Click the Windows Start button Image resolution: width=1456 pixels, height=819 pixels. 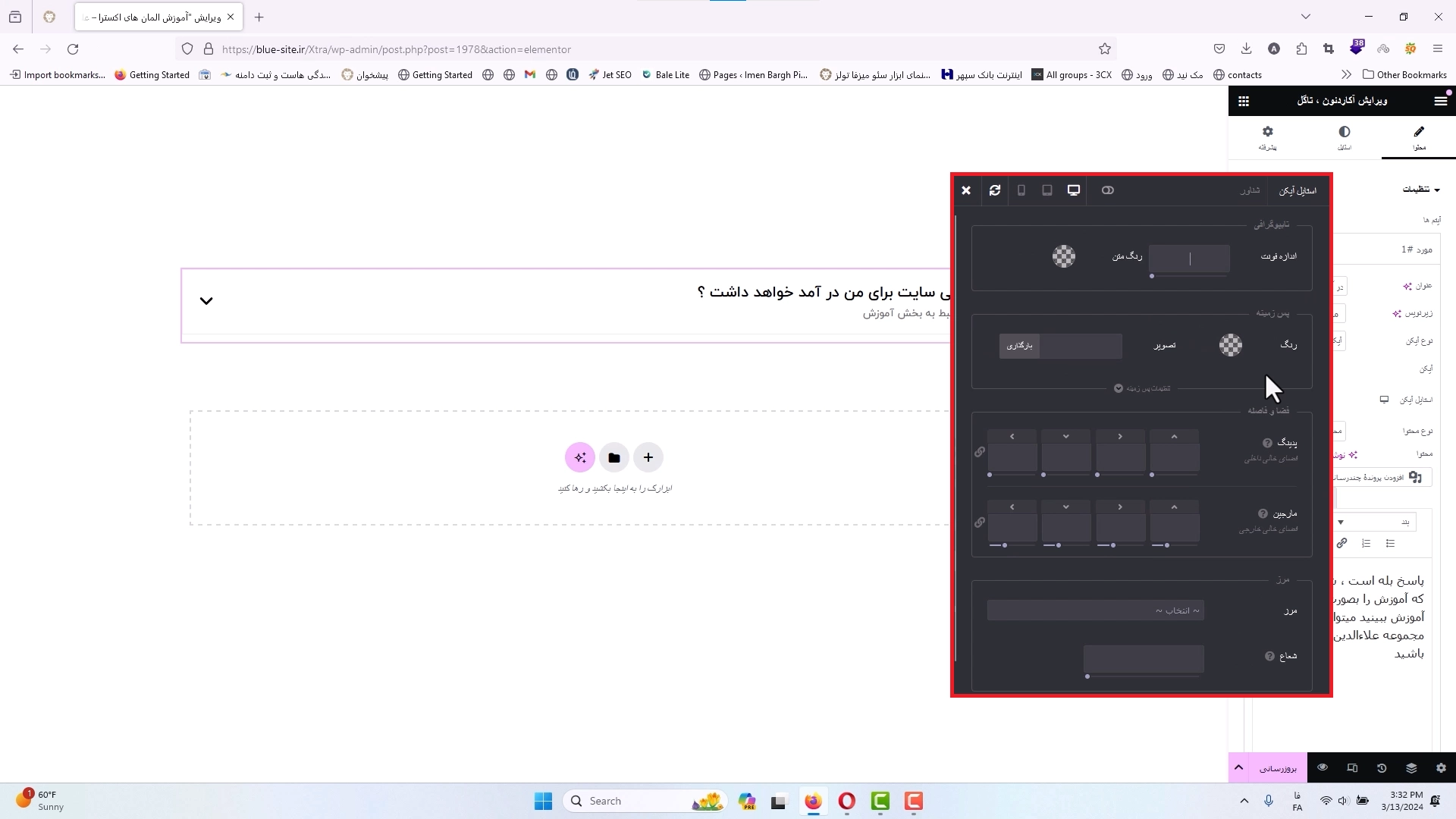[x=543, y=802]
